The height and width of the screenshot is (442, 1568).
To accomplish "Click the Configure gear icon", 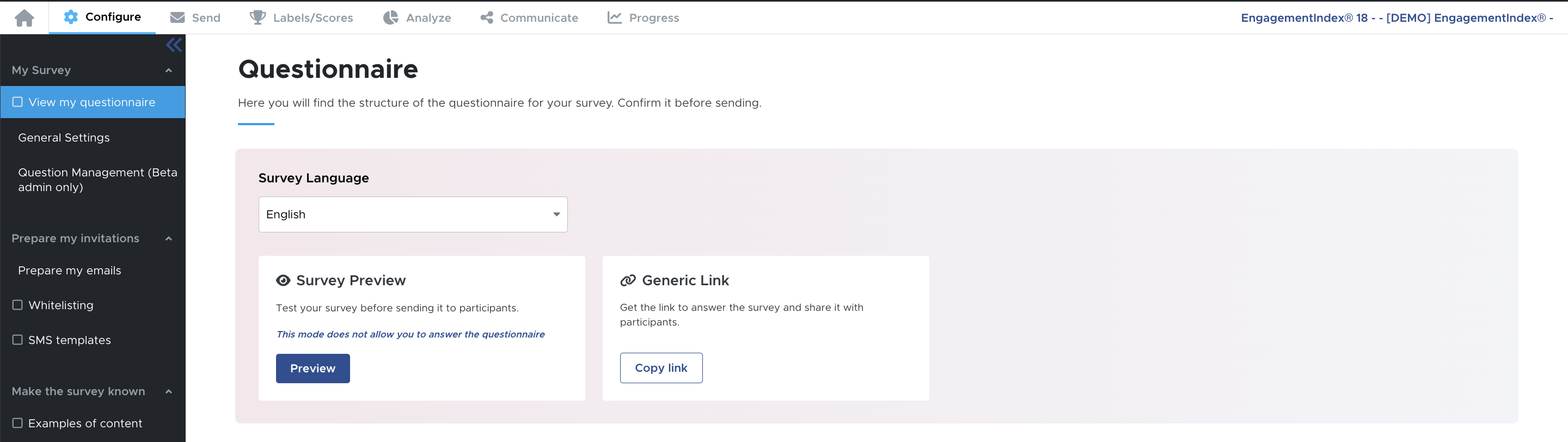I will point(71,17).
